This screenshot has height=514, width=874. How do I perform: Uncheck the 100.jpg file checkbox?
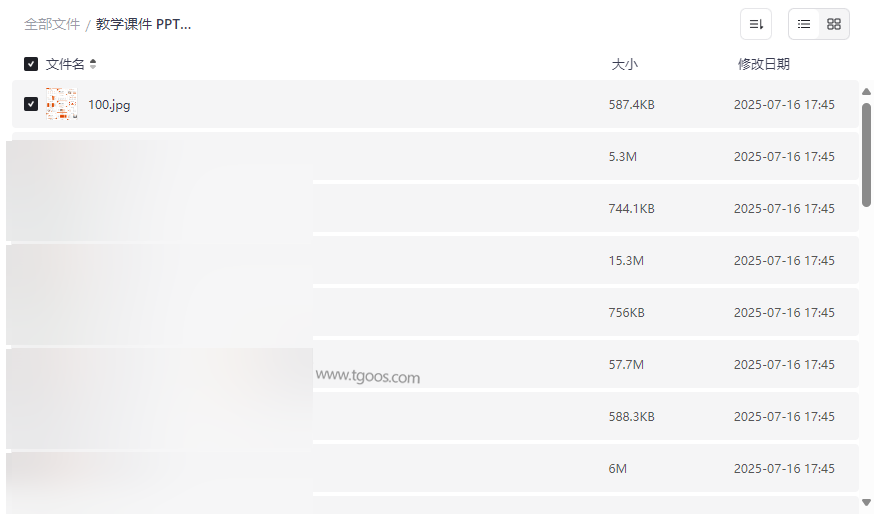(31, 104)
